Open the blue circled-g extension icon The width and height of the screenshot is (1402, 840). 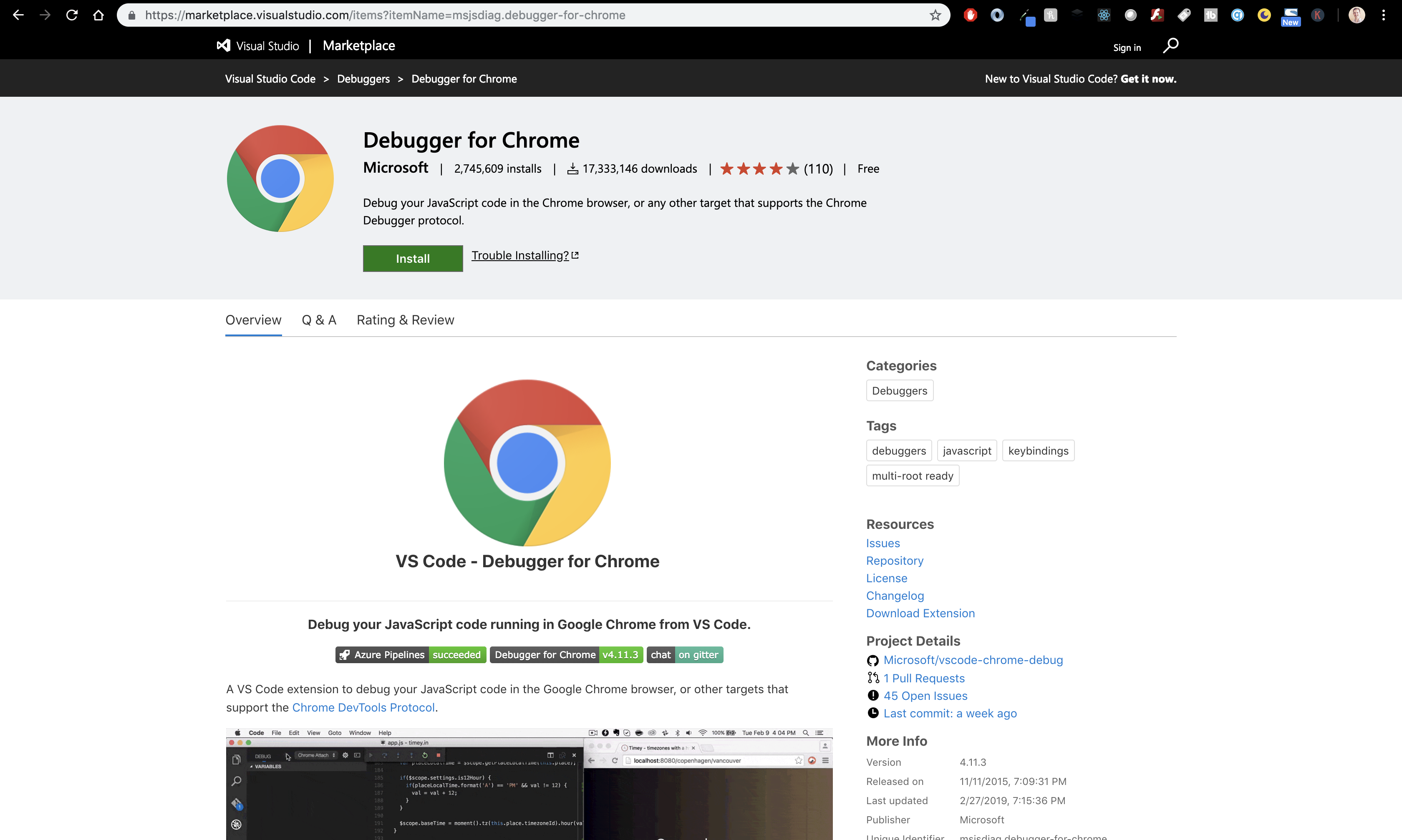pyautogui.click(x=1237, y=15)
